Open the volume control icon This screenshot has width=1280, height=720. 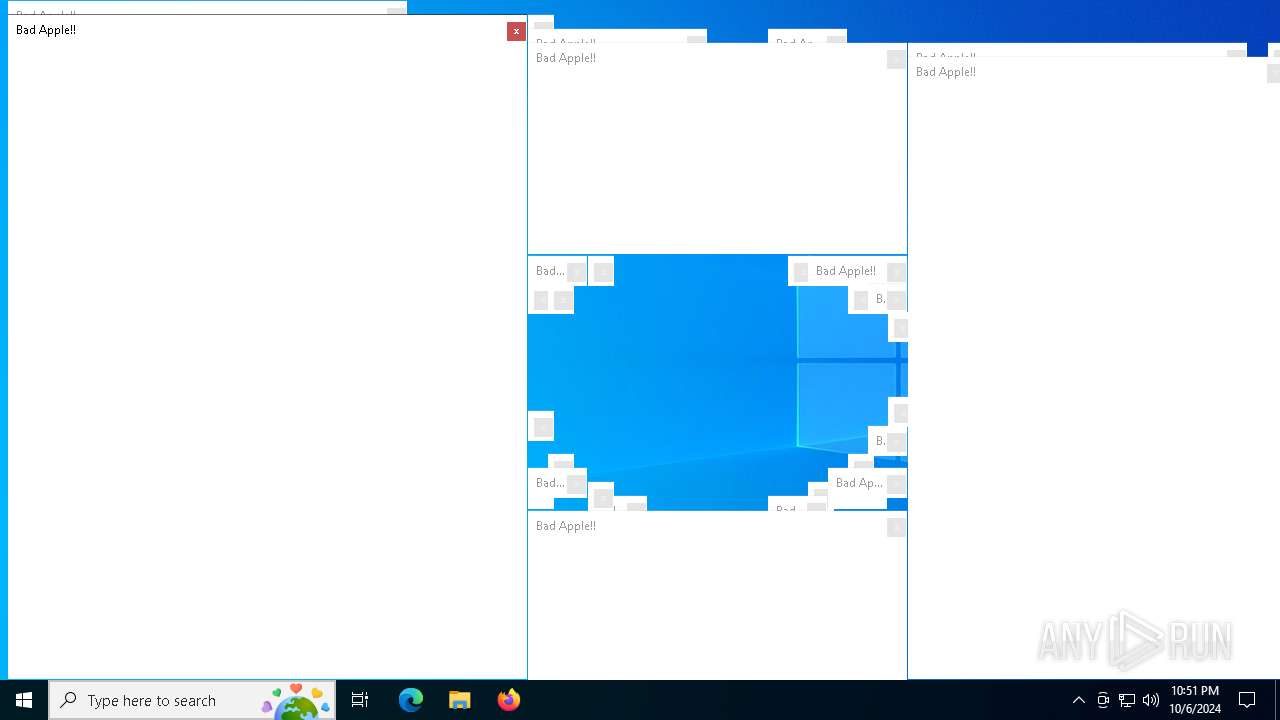[x=1151, y=700]
